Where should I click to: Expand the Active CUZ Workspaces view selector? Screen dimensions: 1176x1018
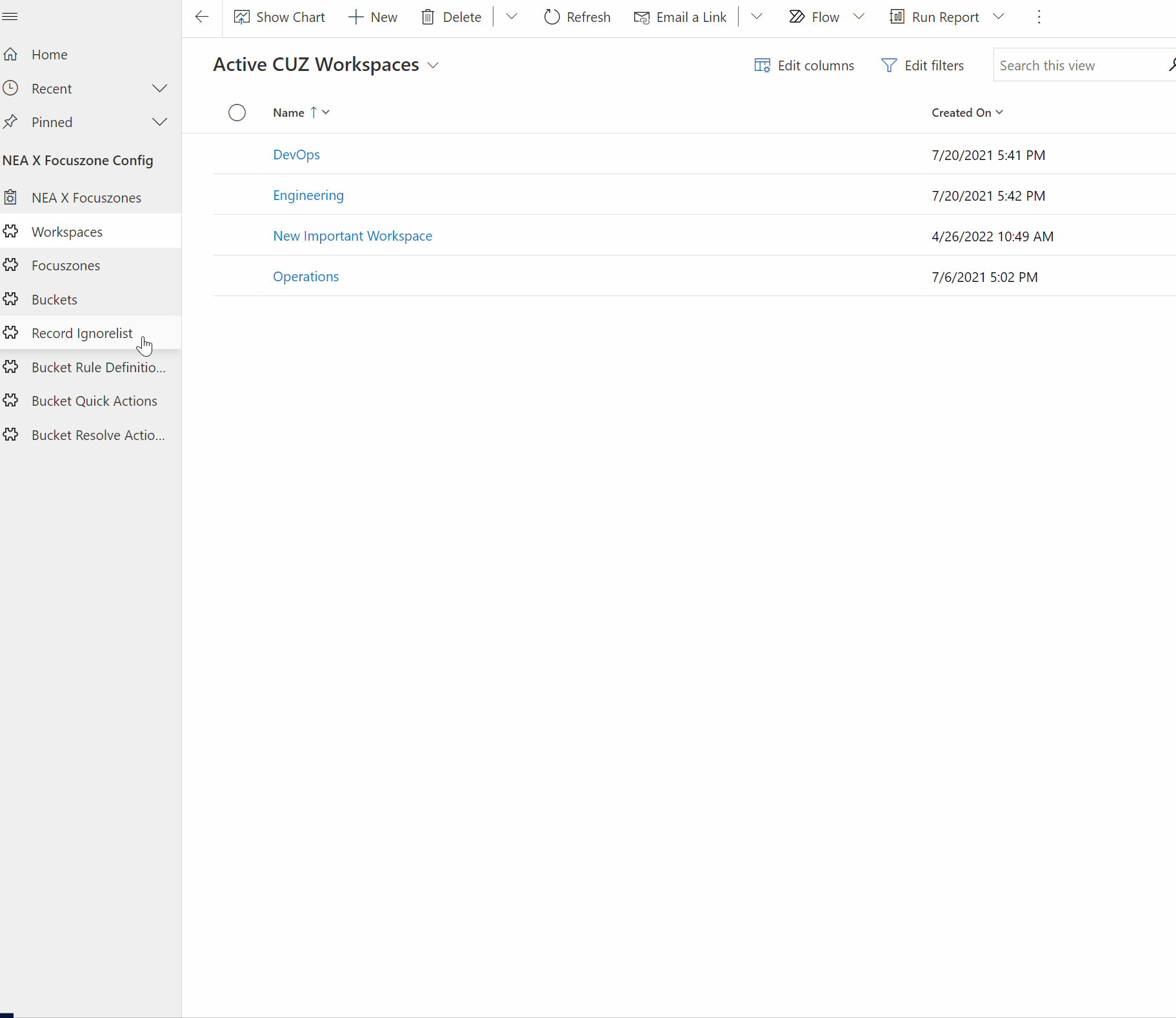(434, 65)
